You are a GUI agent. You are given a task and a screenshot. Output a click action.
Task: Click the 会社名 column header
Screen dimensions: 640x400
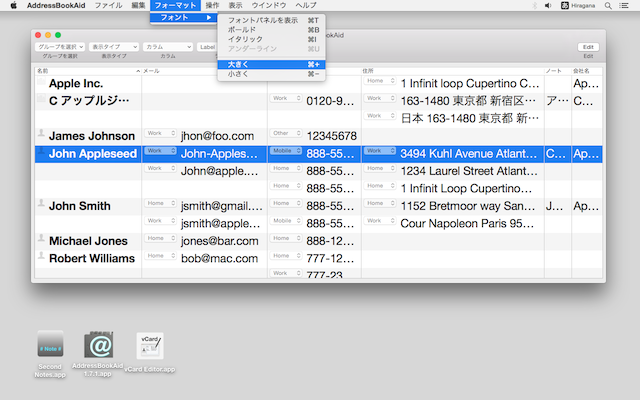[x=587, y=71]
